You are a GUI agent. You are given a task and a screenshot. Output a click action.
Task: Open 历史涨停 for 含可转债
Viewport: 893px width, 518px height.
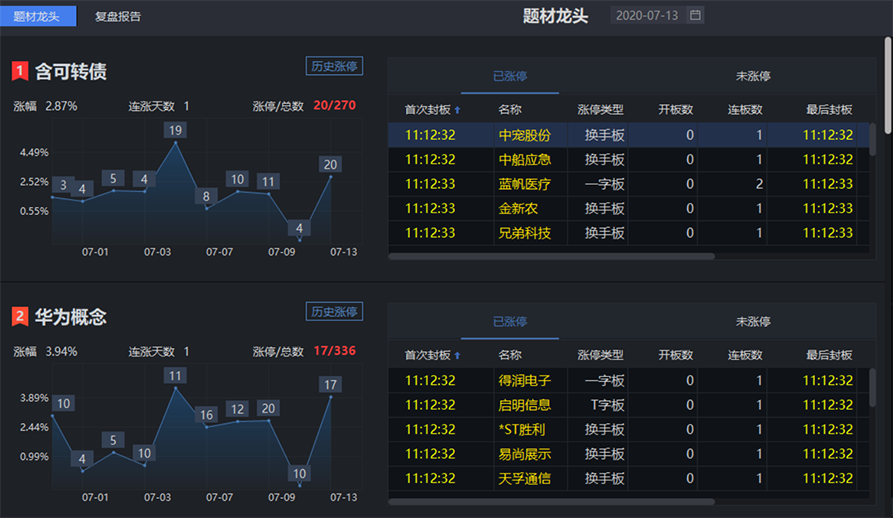tap(334, 66)
